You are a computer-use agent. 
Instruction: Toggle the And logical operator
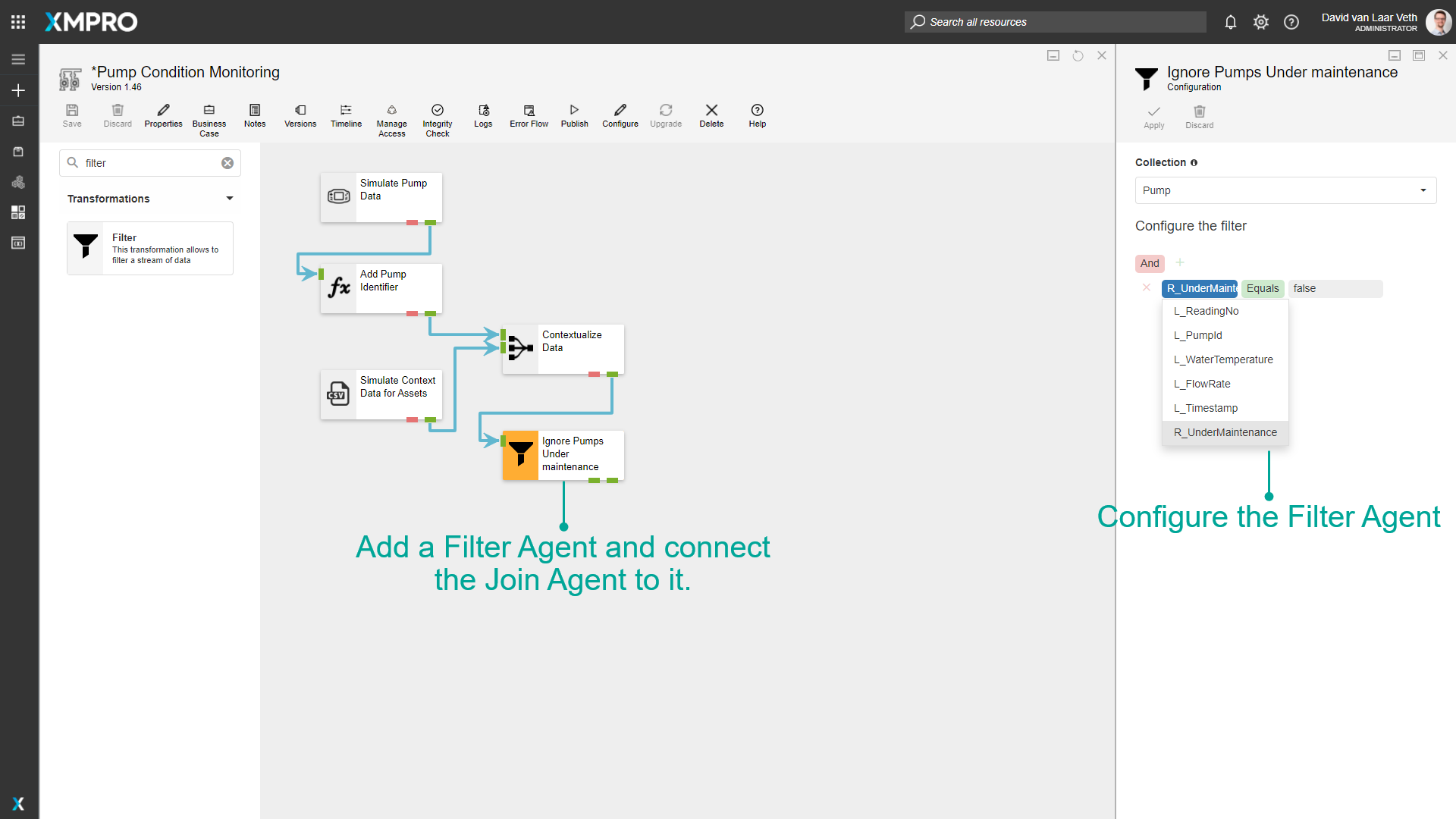point(1150,263)
